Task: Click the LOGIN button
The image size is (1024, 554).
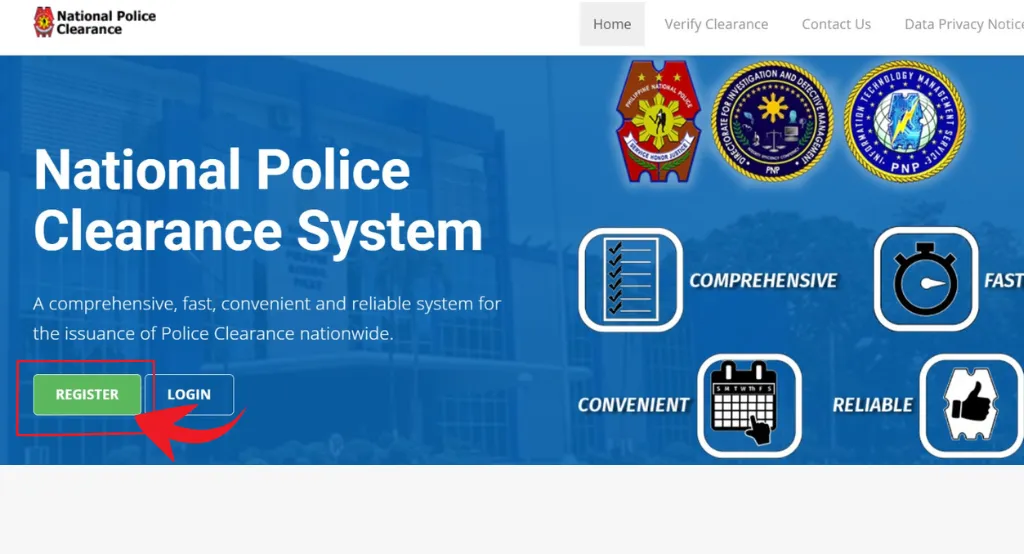Action: [x=189, y=395]
